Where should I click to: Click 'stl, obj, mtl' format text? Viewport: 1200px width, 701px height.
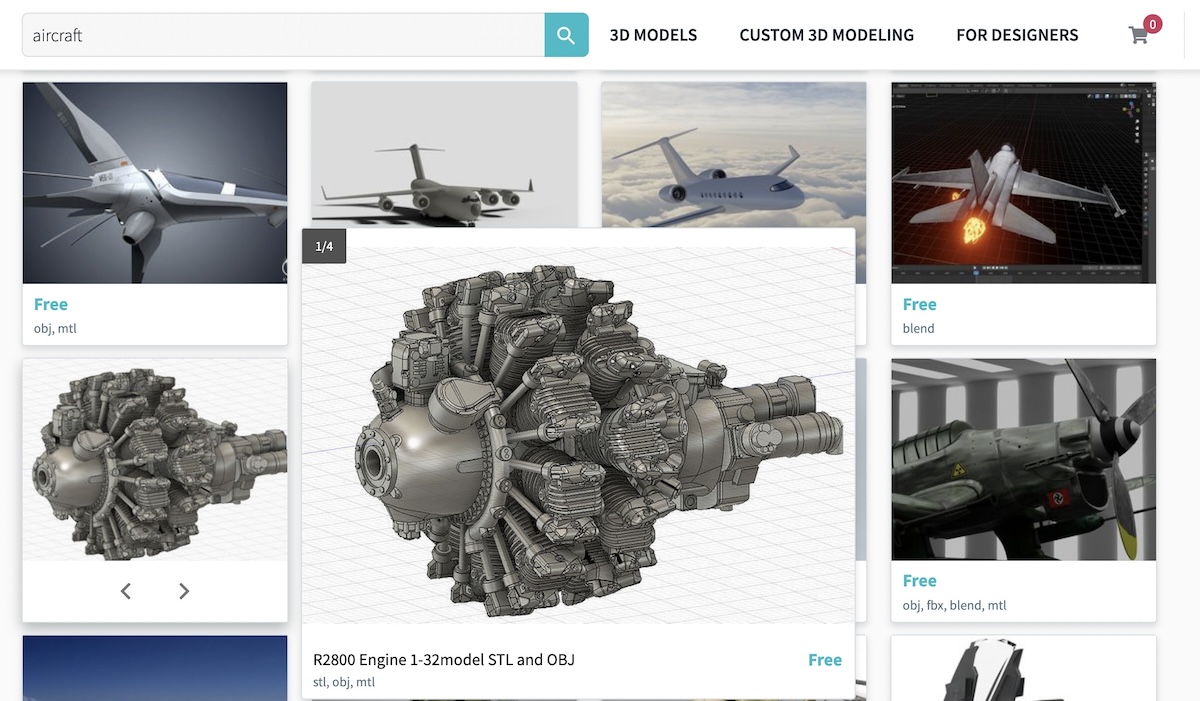pyautogui.click(x=344, y=683)
